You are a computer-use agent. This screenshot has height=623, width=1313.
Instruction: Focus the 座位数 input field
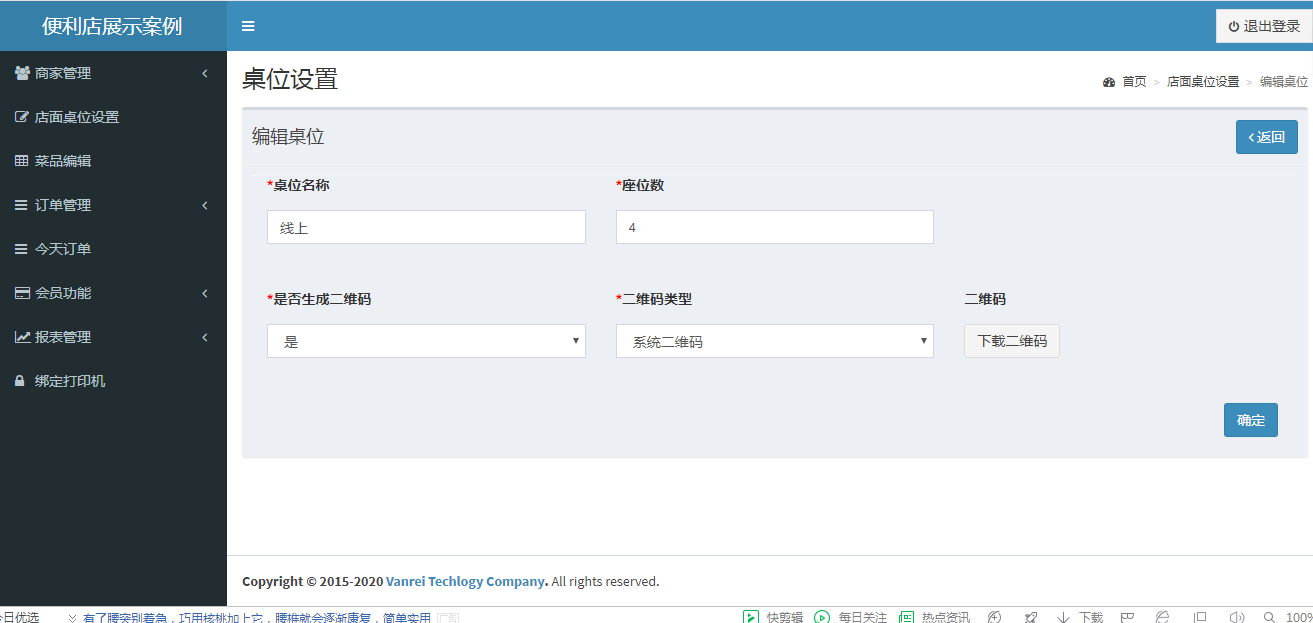[775, 227]
